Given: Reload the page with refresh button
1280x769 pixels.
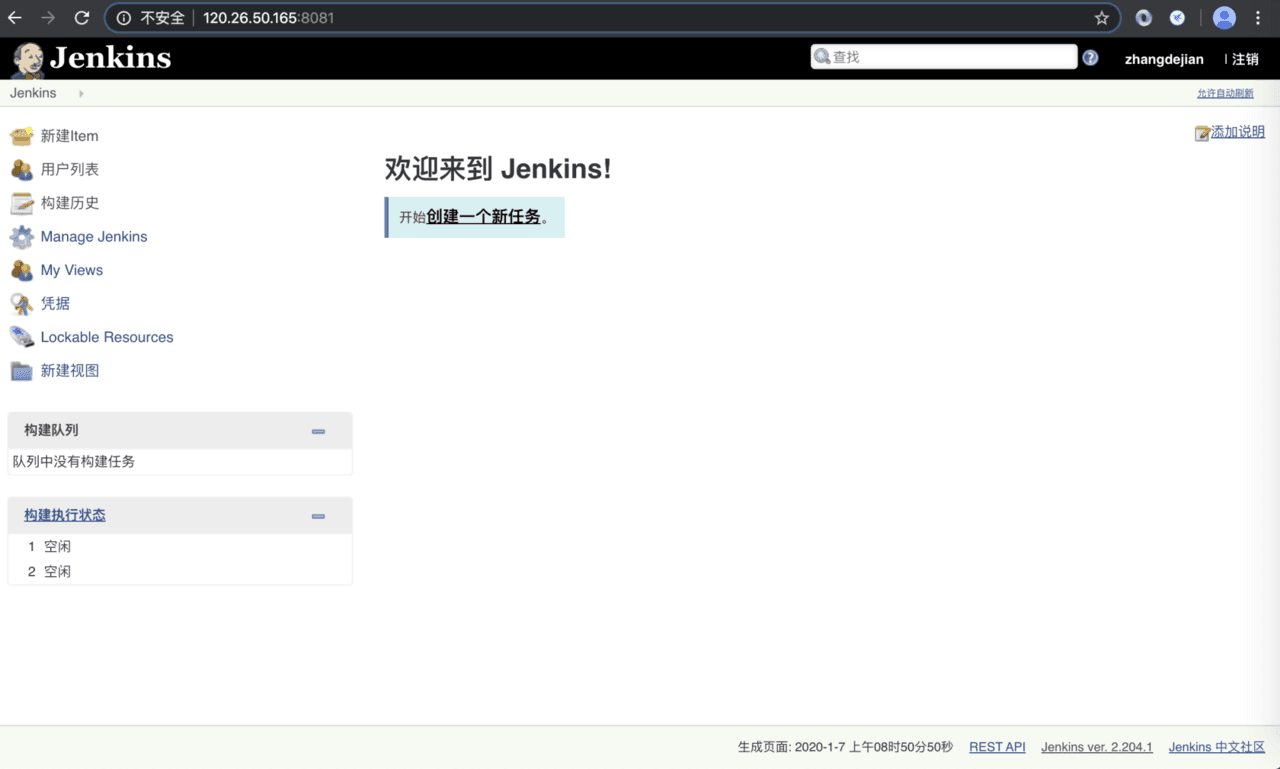Looking at the screenshot, I should point(82,18).
